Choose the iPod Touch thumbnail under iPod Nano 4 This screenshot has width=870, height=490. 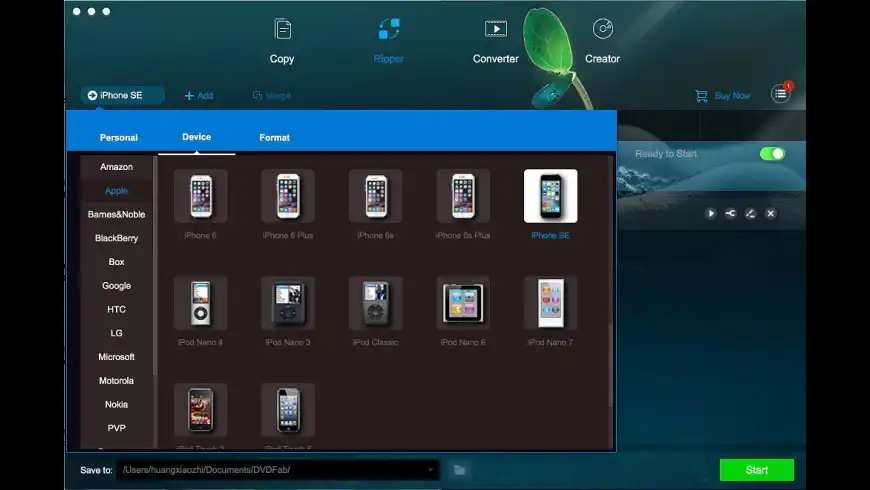click(x=200, y=410)
